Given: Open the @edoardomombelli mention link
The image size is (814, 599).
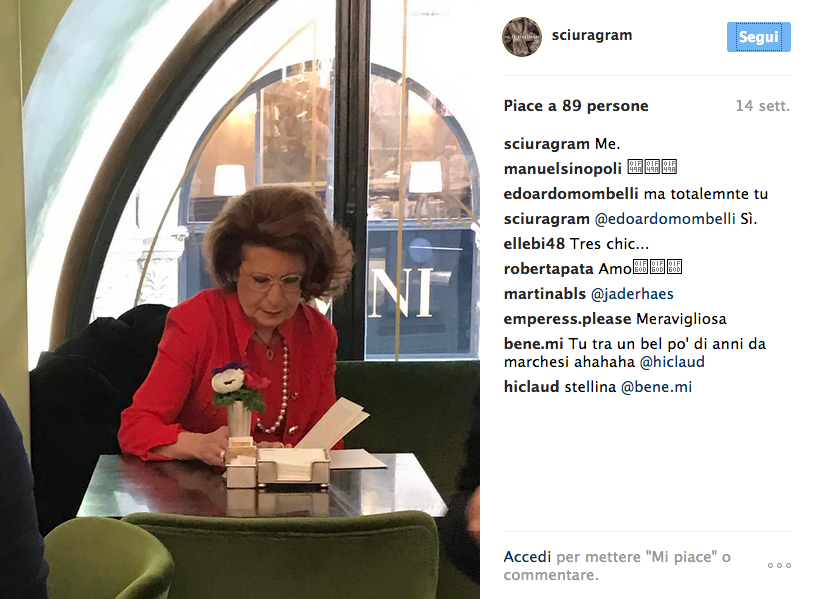Looking at the screenshot, I should point(664,219).
